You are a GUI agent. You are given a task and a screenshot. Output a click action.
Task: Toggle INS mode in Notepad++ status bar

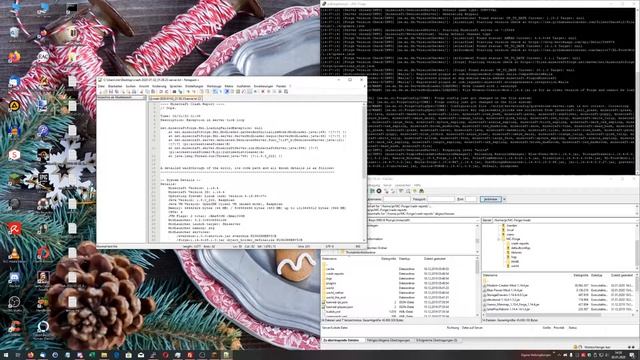point(358,247)
